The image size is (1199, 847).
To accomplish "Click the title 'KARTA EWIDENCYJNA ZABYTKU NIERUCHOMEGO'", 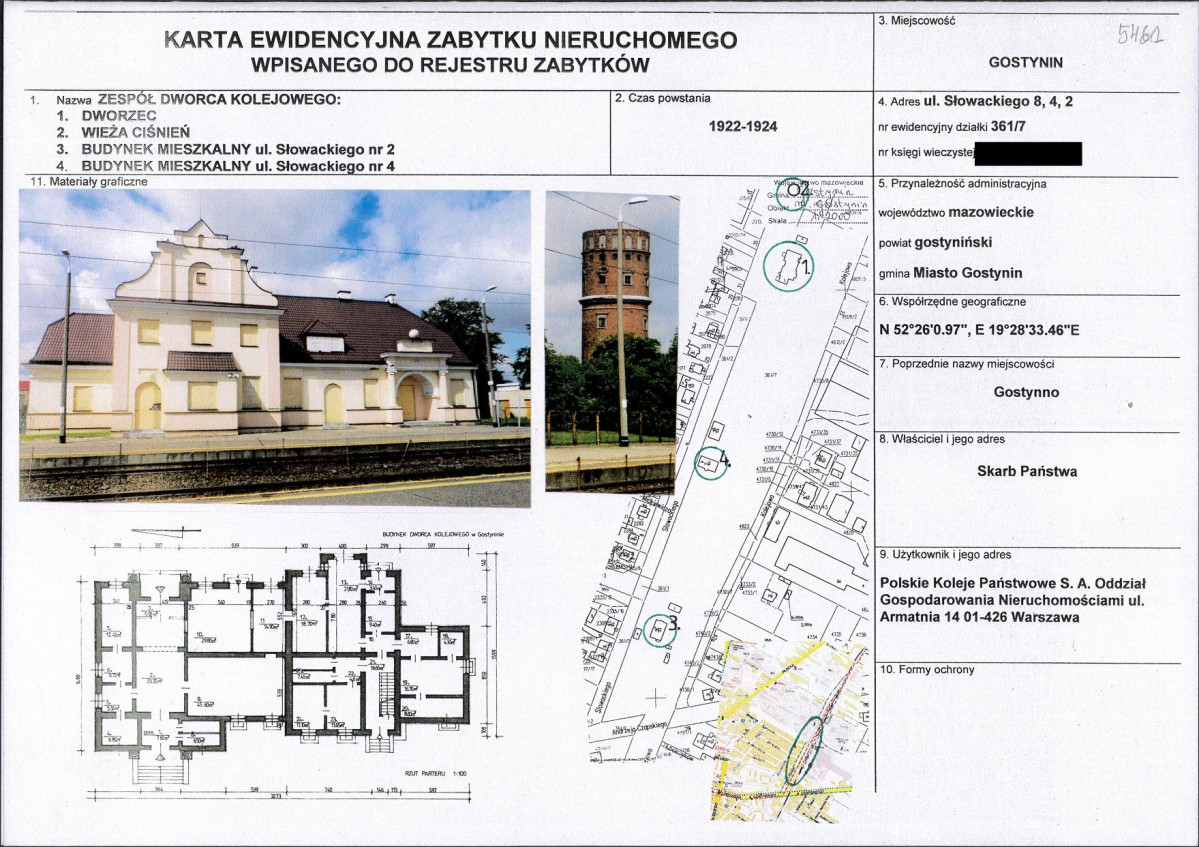I will (451, 39).
